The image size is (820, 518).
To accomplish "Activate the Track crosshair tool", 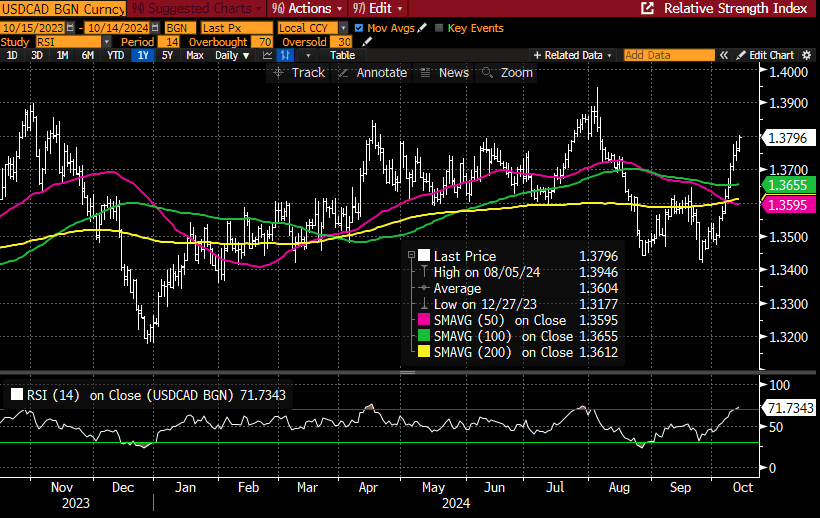I will click(297, 73).
